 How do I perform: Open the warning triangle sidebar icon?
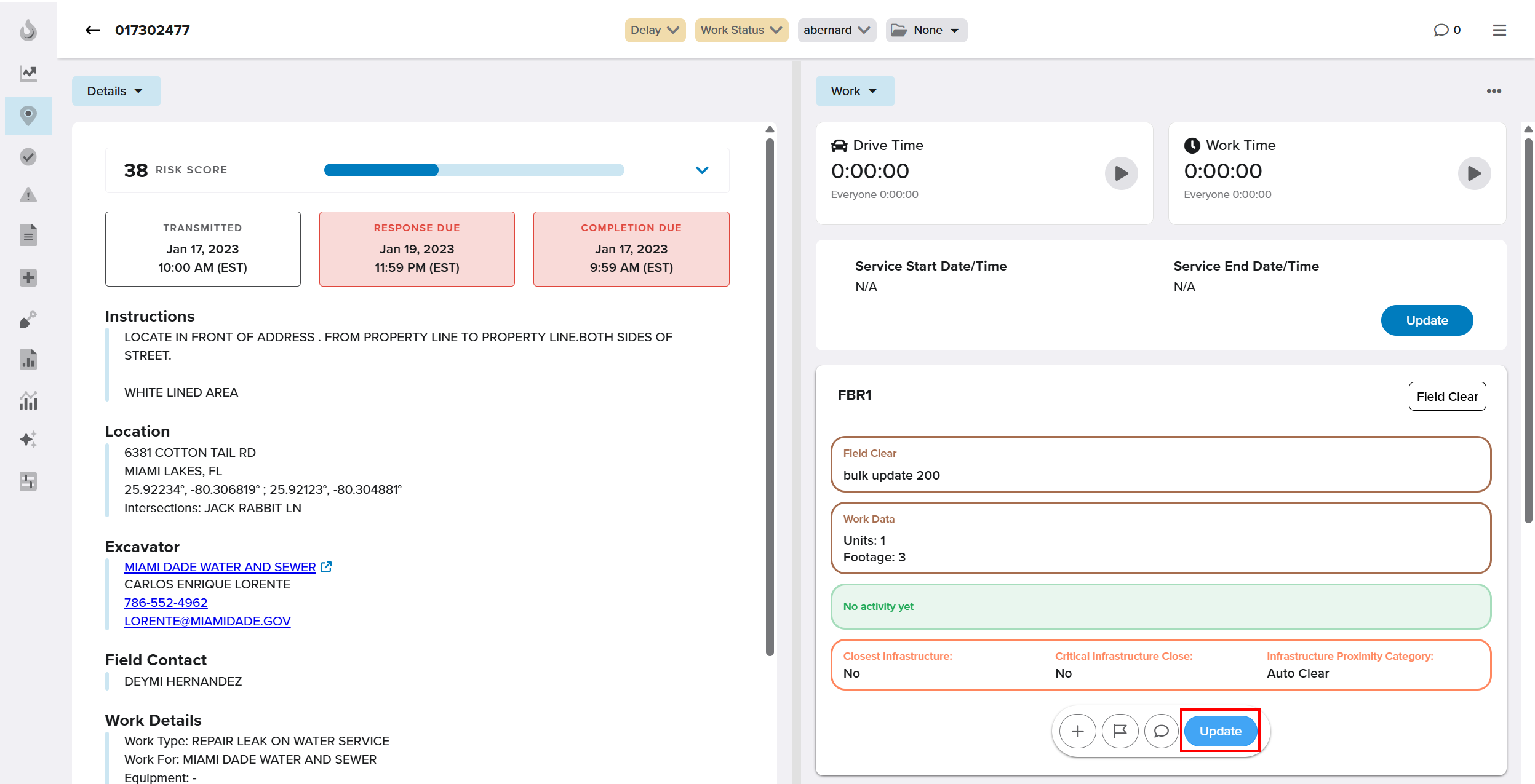28,196
